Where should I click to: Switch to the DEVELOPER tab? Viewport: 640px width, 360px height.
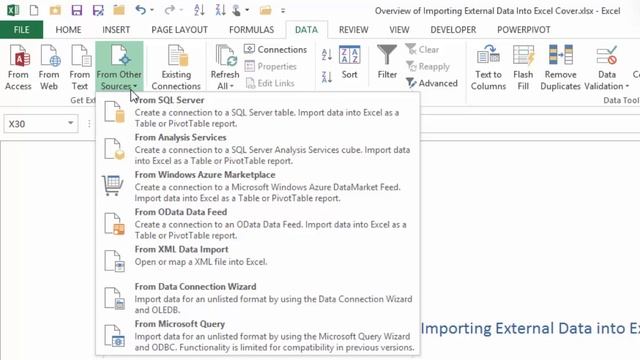pos(453,30)
